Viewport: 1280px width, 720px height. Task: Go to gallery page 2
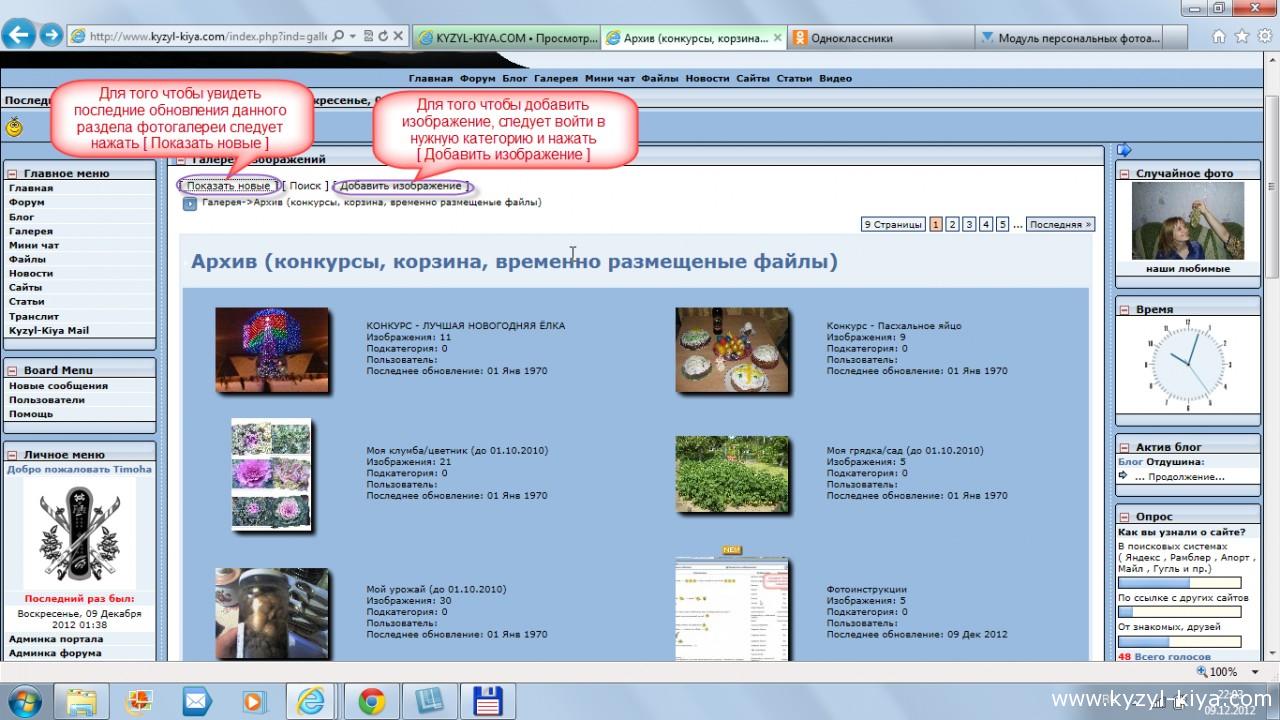[x=953, y=224]
